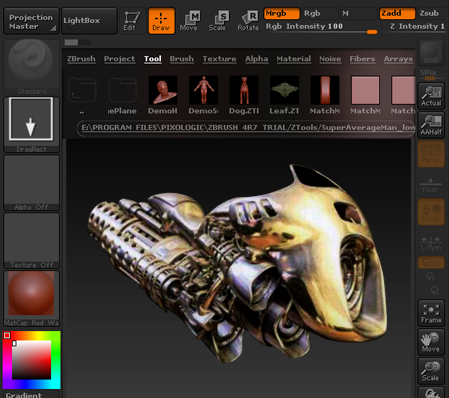The height and width of the screenshot is (398, 449).
Task: Open the Standard brush picker
Action: coord(31,67)
